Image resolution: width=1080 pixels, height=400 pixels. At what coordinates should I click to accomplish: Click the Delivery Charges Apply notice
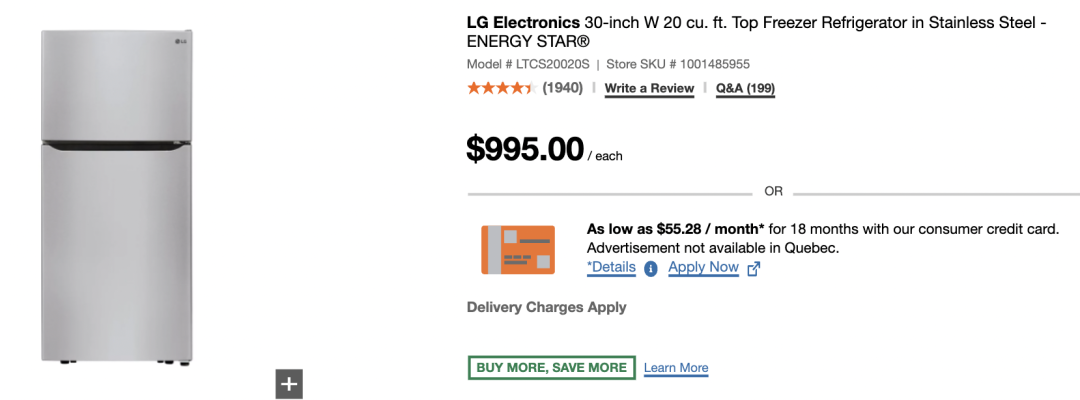(x=546, y=307)
